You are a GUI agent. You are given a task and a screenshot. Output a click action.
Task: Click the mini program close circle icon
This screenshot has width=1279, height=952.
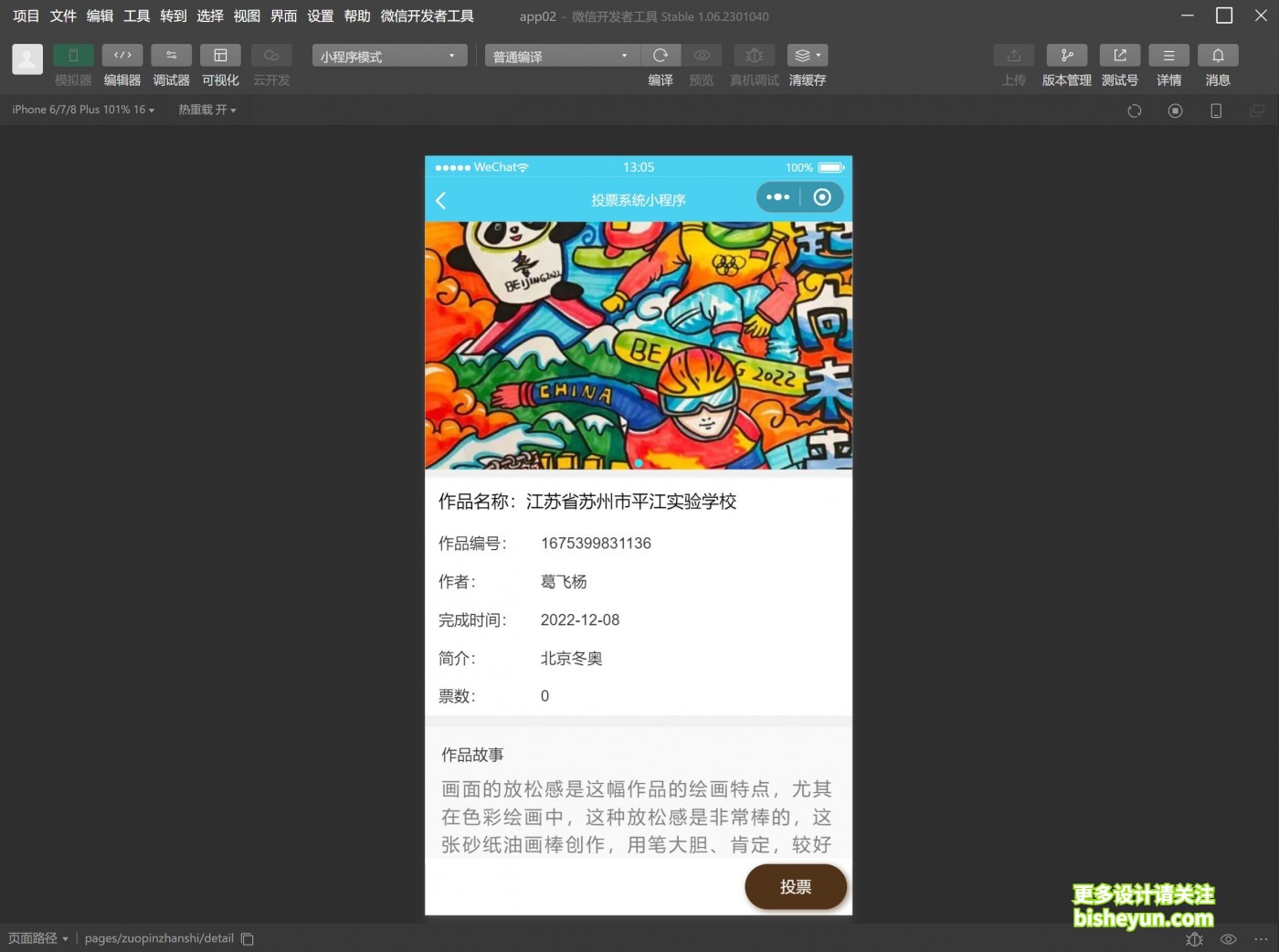pyautogui.click(x=822, y=197)
